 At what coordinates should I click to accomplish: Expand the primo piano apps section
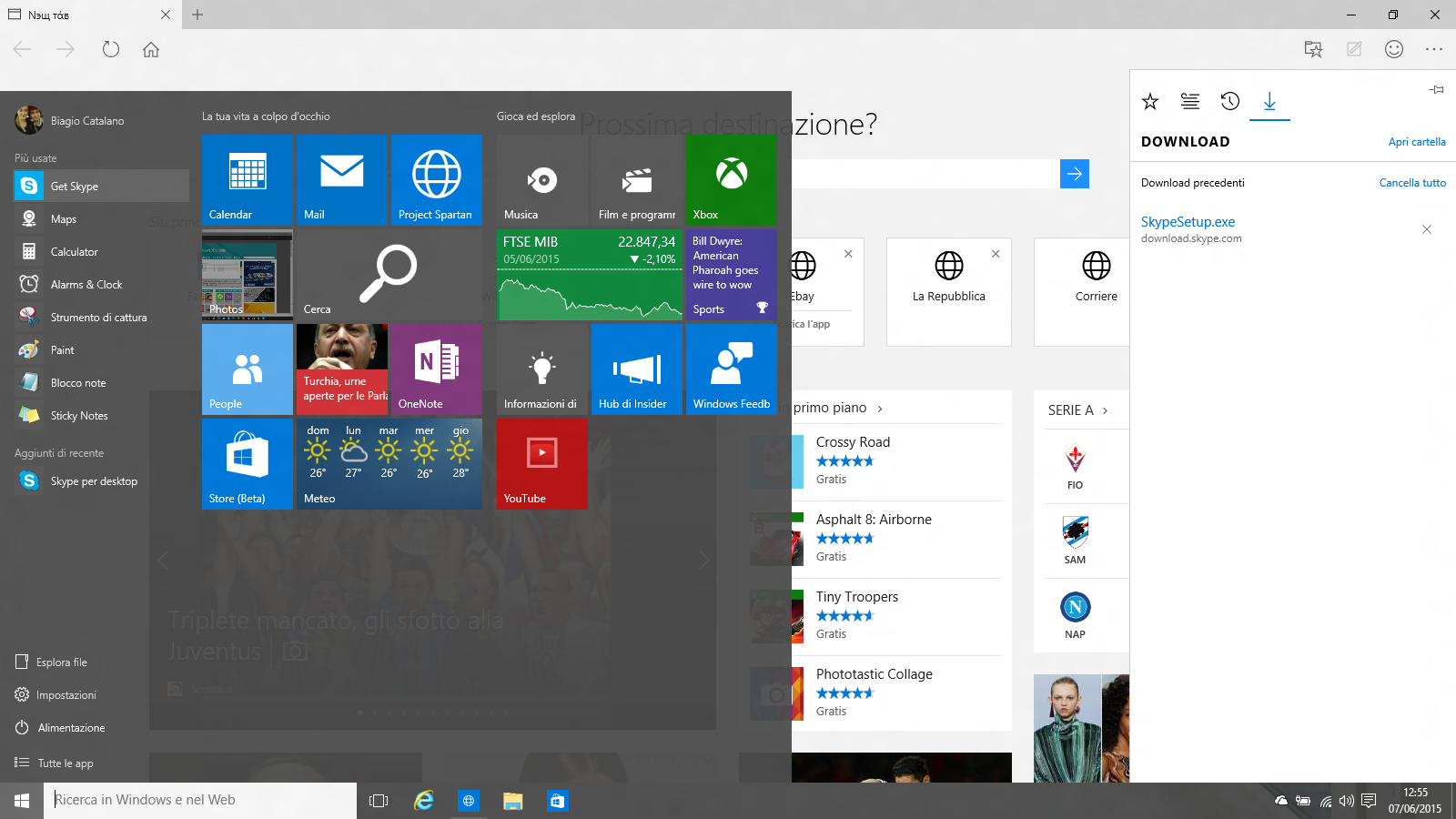coord(838,408)
